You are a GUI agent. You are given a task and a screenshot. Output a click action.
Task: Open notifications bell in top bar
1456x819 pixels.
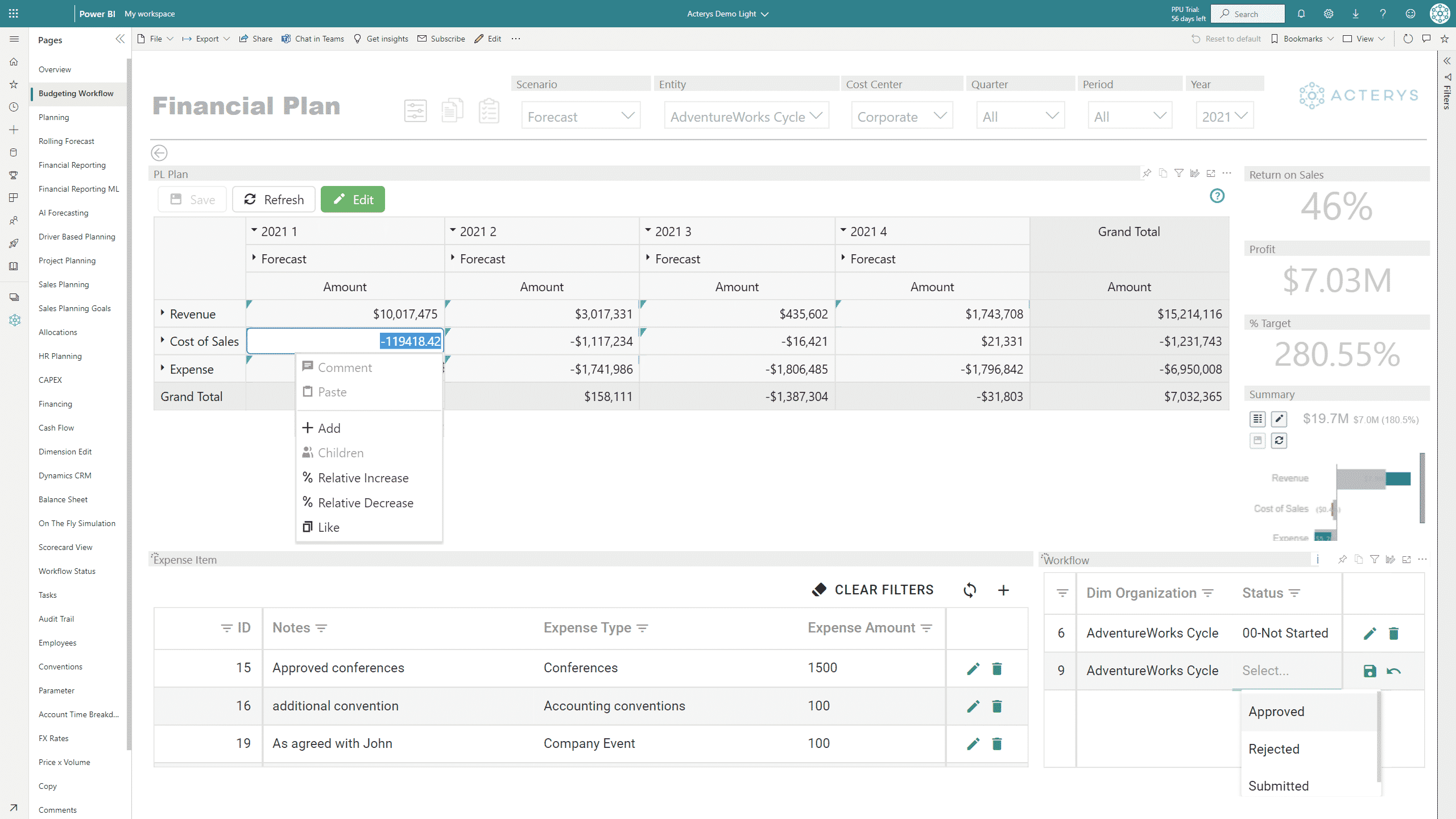click(1301, 14)
